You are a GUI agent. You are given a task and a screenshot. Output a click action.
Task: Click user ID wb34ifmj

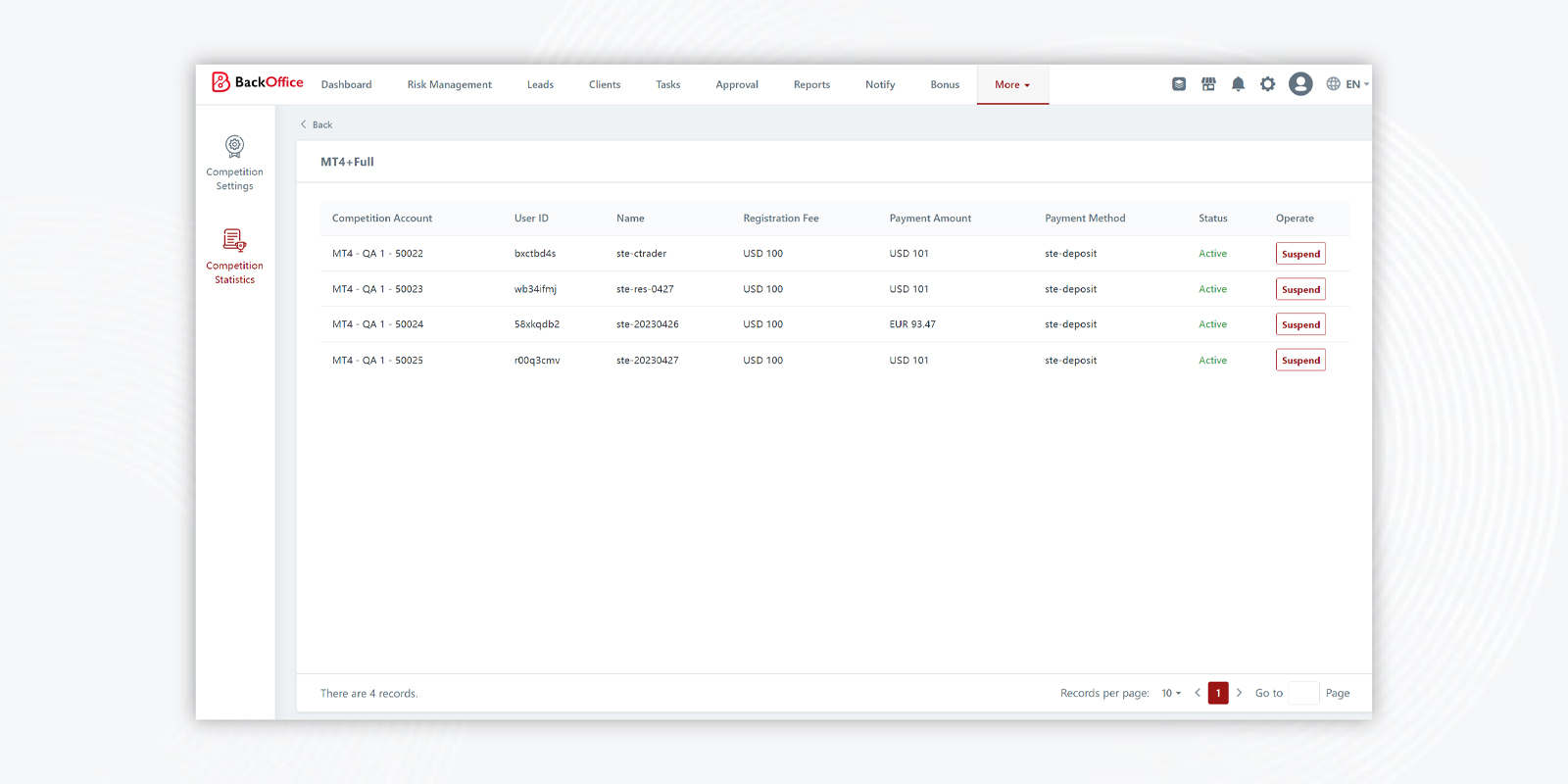pyautogui.click(x=535, y=289)
